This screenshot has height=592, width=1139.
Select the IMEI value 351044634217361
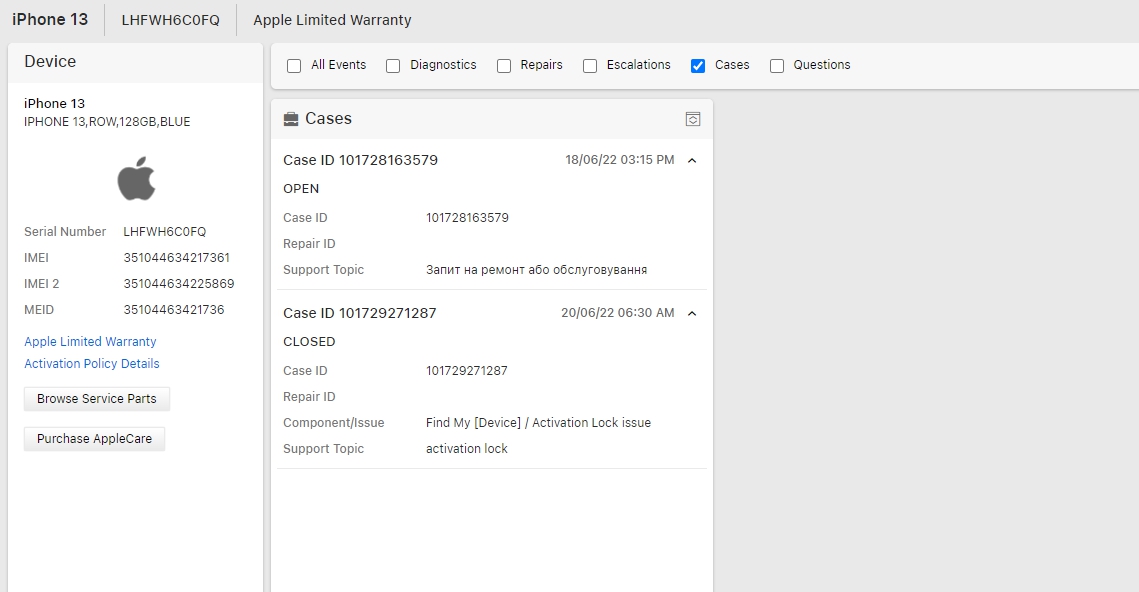tap(177, 258)
